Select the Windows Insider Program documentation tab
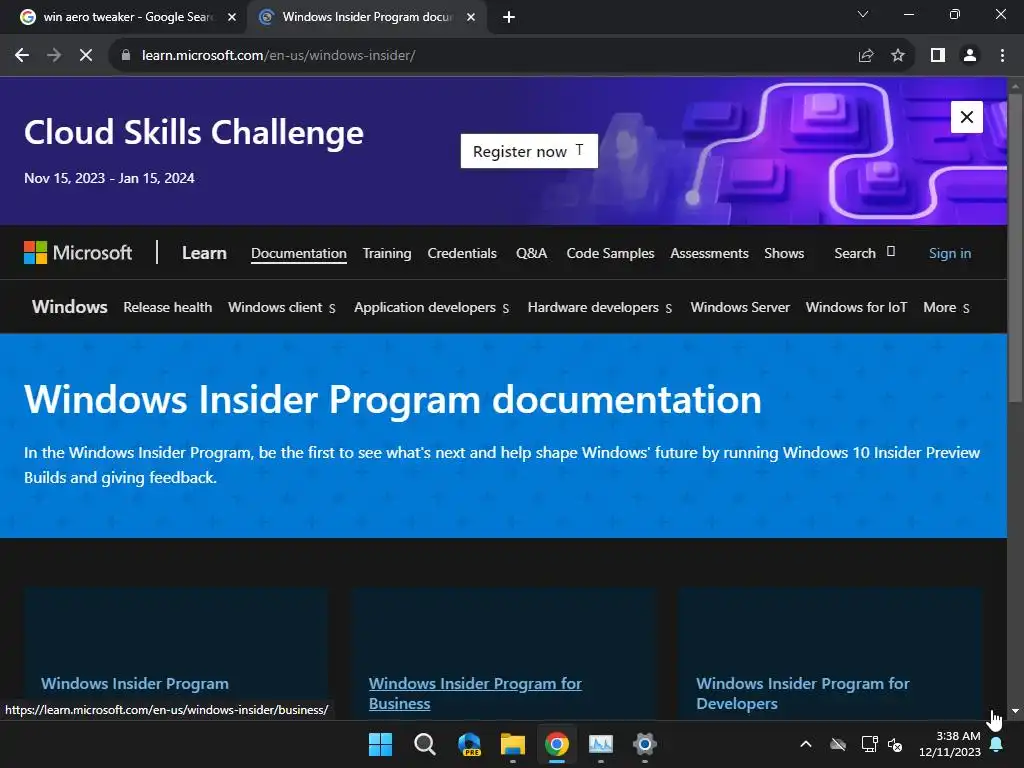This screenshot has width=1024, height=768. click(x=366, y=17)
